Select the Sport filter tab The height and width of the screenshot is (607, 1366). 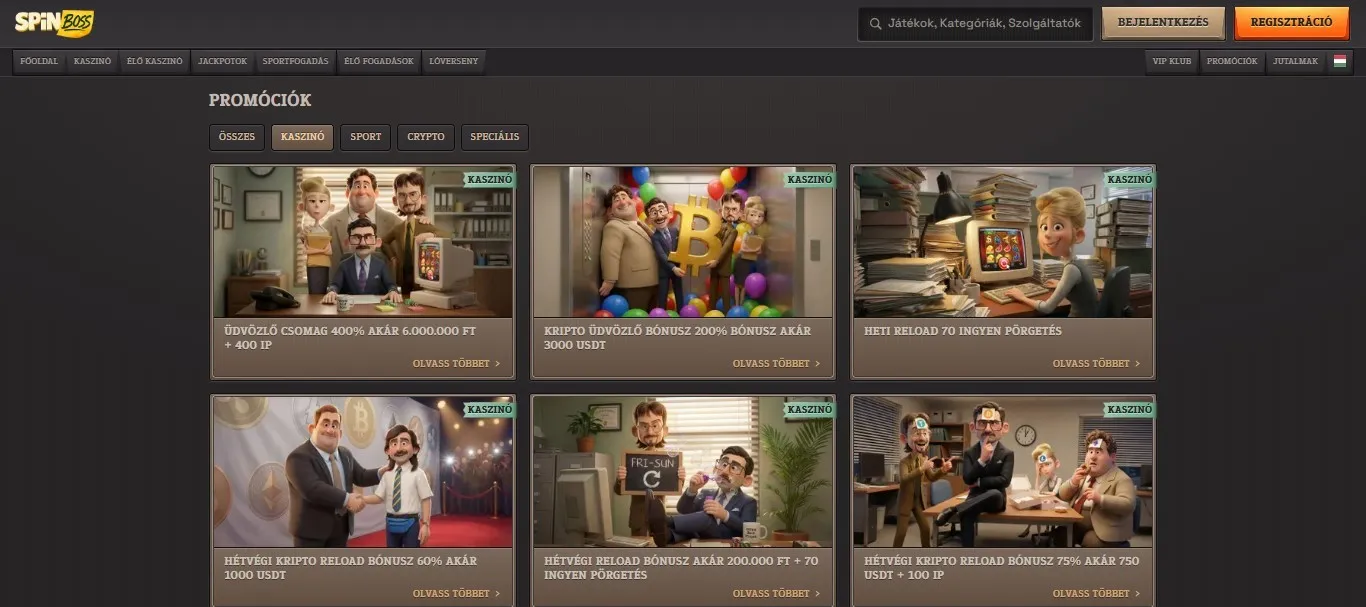(366, 137)
